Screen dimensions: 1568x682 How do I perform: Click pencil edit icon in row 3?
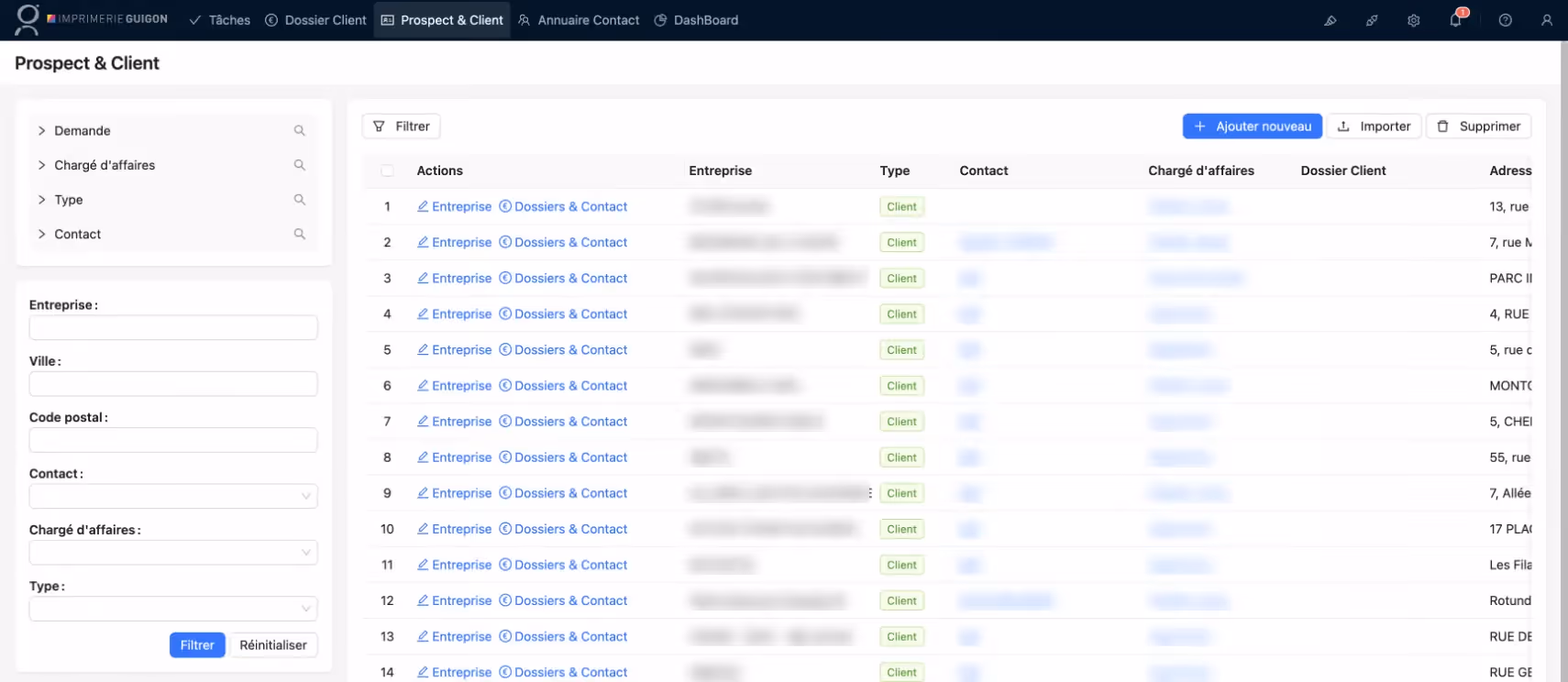pyautogui.click(x=423, y=278)
